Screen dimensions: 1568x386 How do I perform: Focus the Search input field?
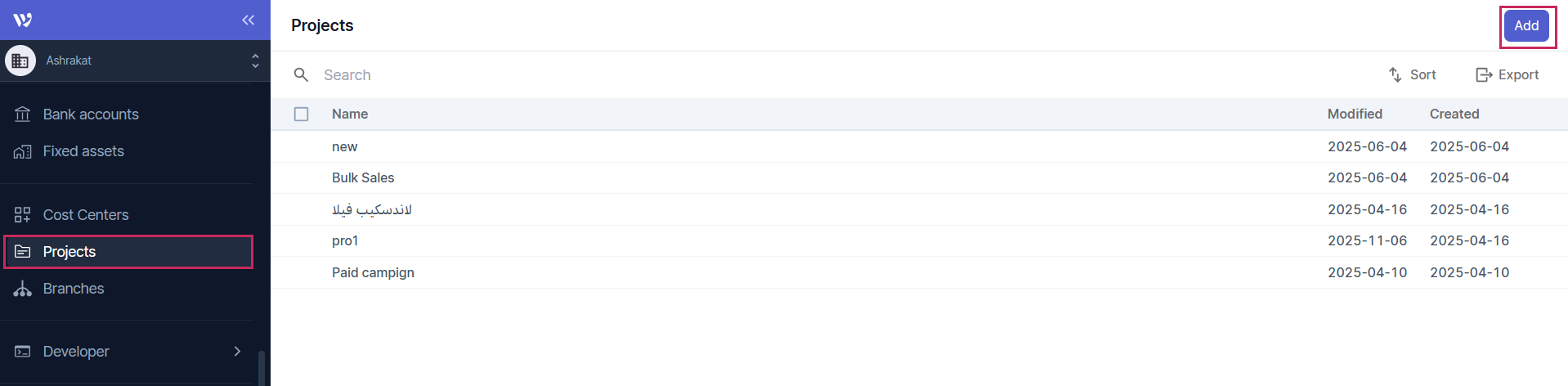pyautogui.click(x=572, y=75)
